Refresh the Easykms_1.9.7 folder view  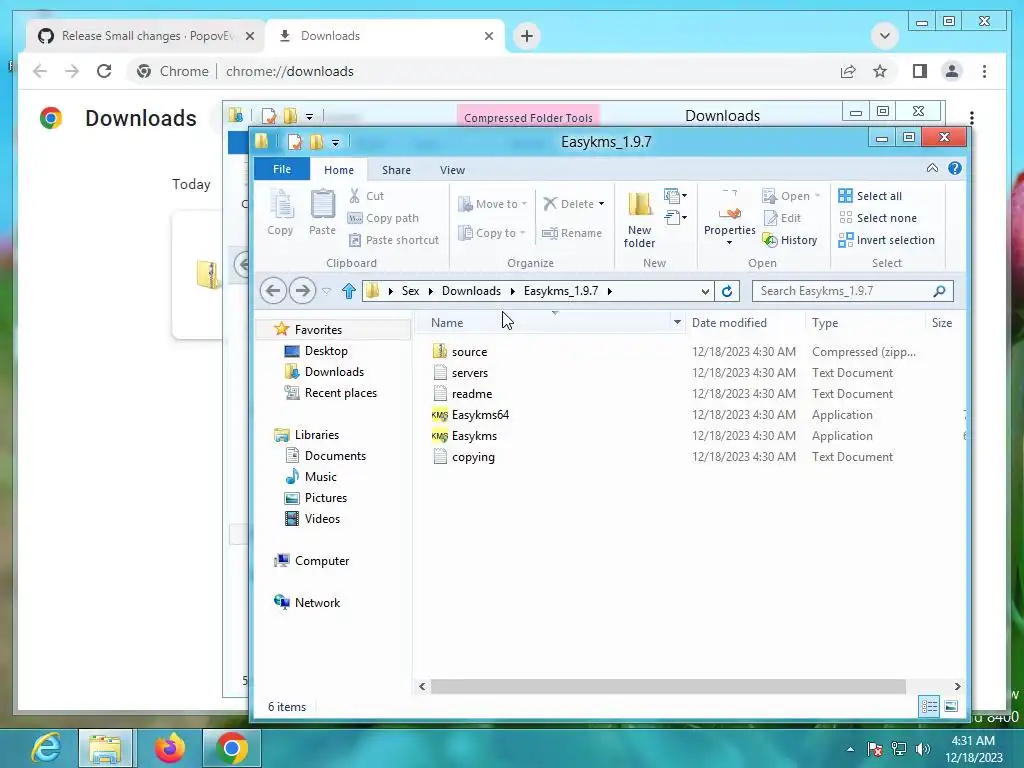click(x=727, y=291)
